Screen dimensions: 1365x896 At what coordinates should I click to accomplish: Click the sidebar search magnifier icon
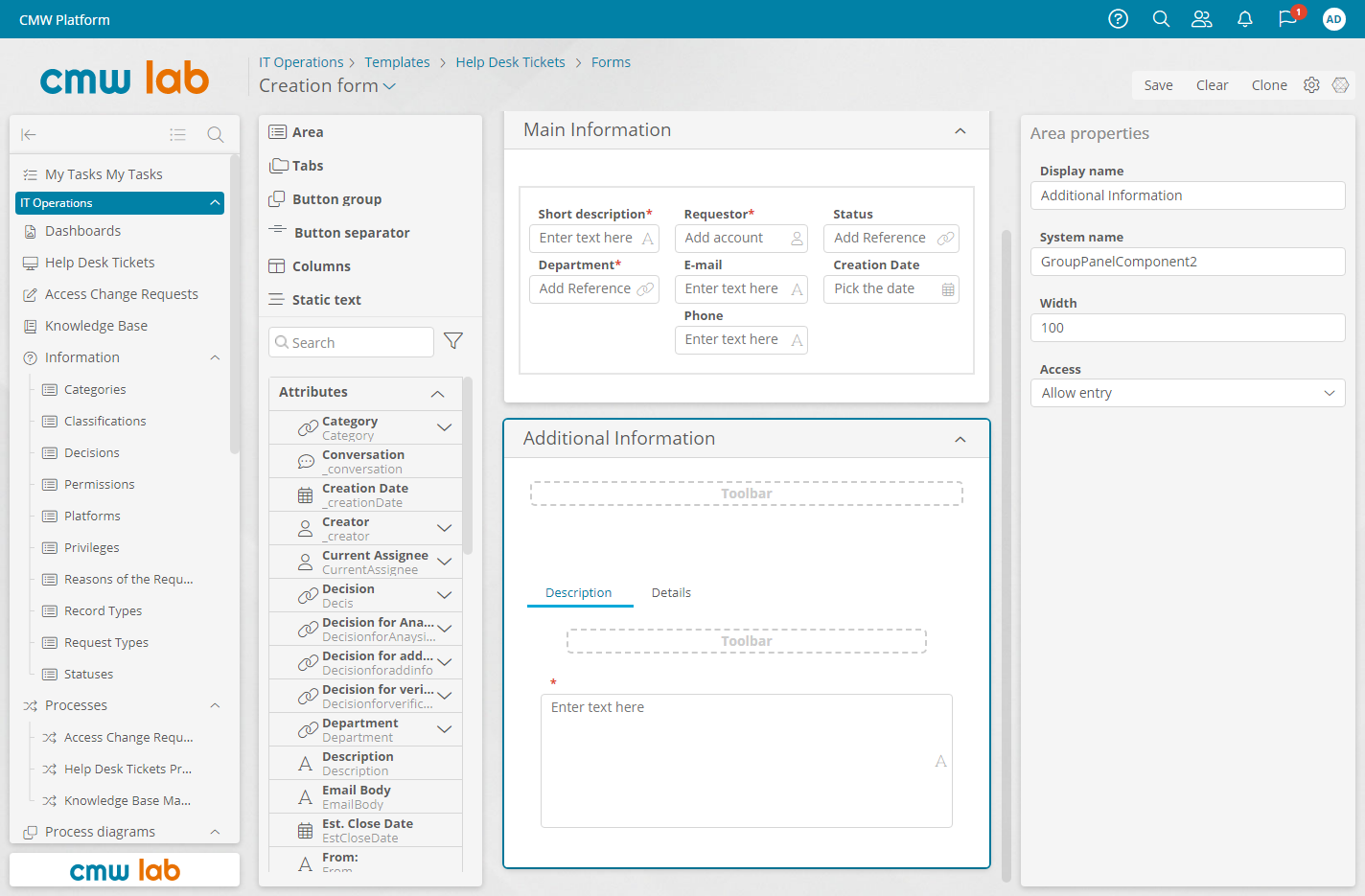(x=216, y=135)
